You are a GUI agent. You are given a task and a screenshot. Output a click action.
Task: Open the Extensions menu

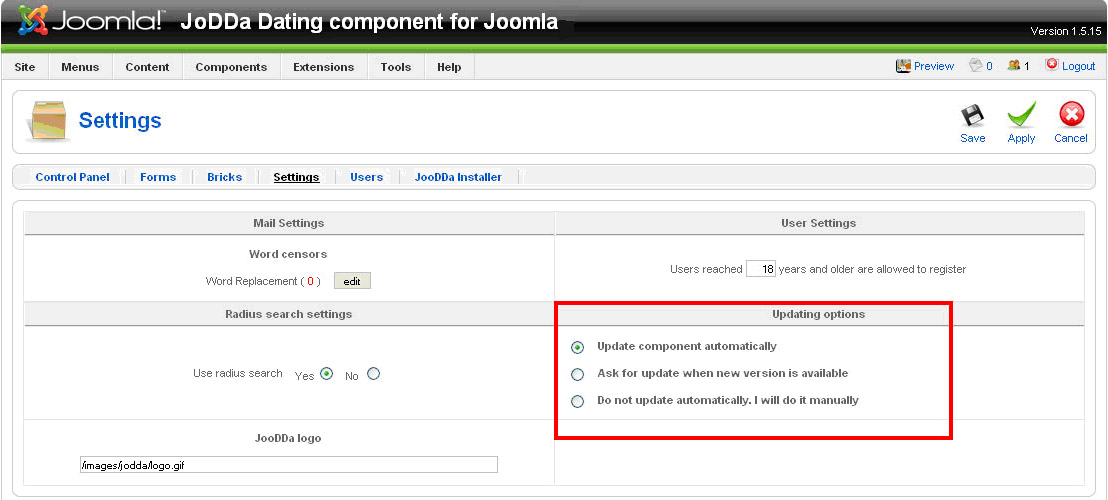pyautogui.click(x=324, y=67)
